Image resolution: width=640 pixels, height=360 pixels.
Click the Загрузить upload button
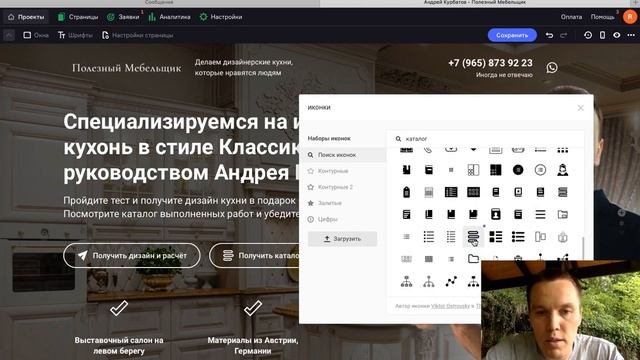pyautogui.click(x=342, y=239)
